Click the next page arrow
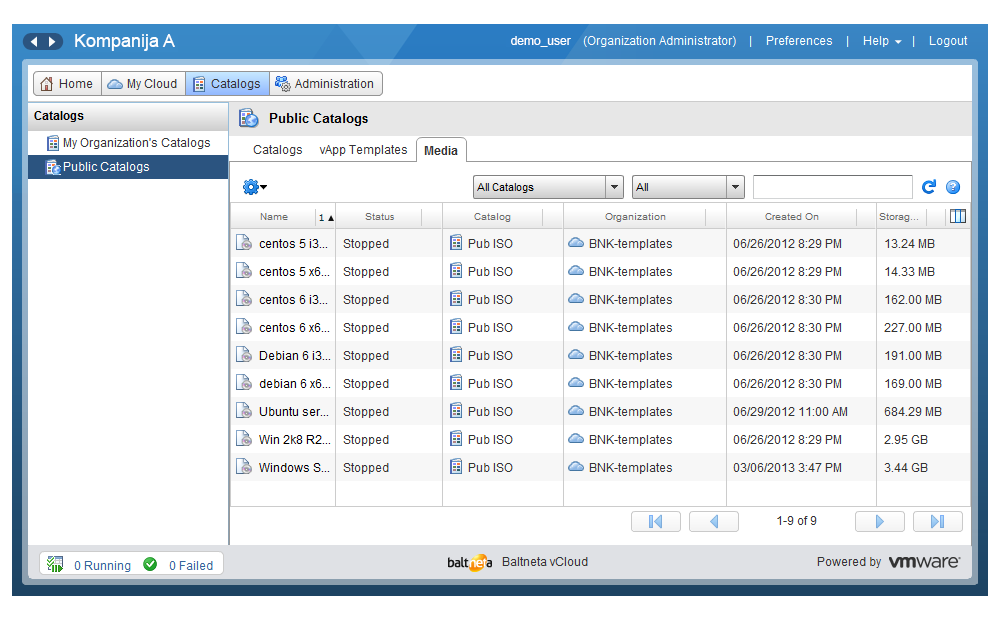 click(x=880, y=521)
